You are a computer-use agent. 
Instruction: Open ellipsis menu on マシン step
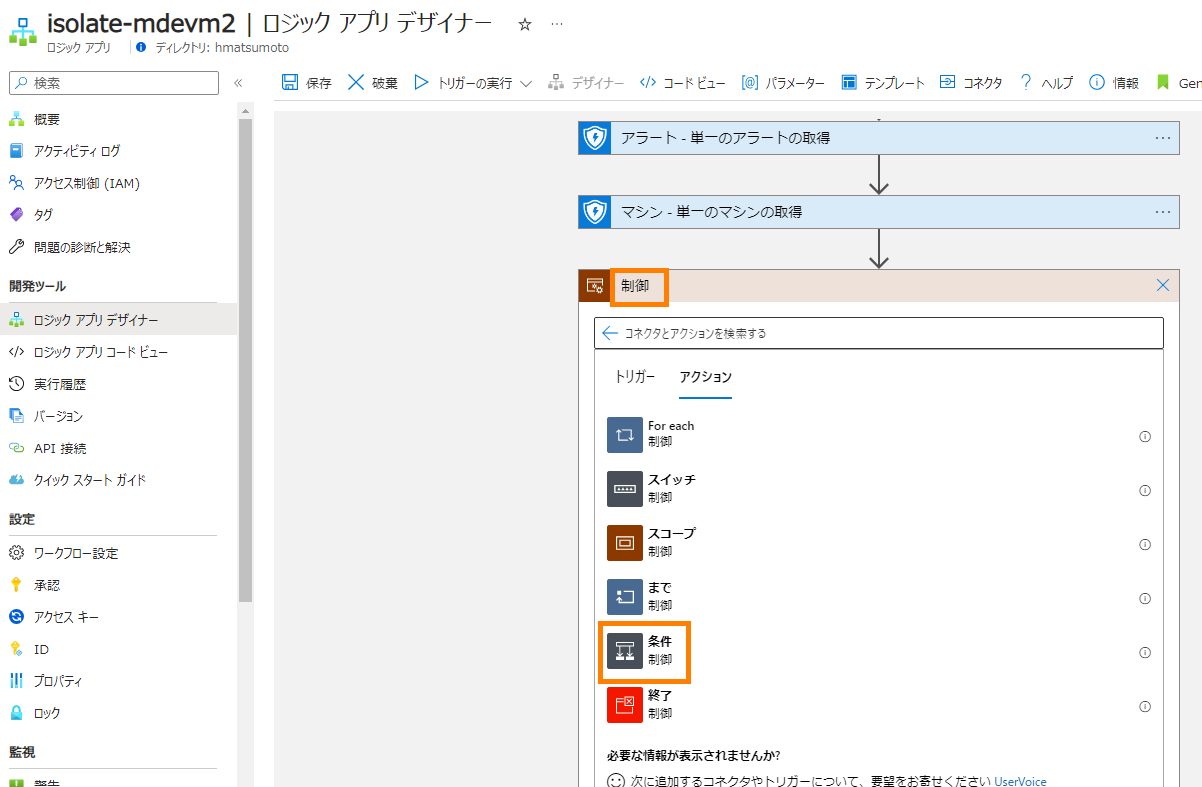1162,212
